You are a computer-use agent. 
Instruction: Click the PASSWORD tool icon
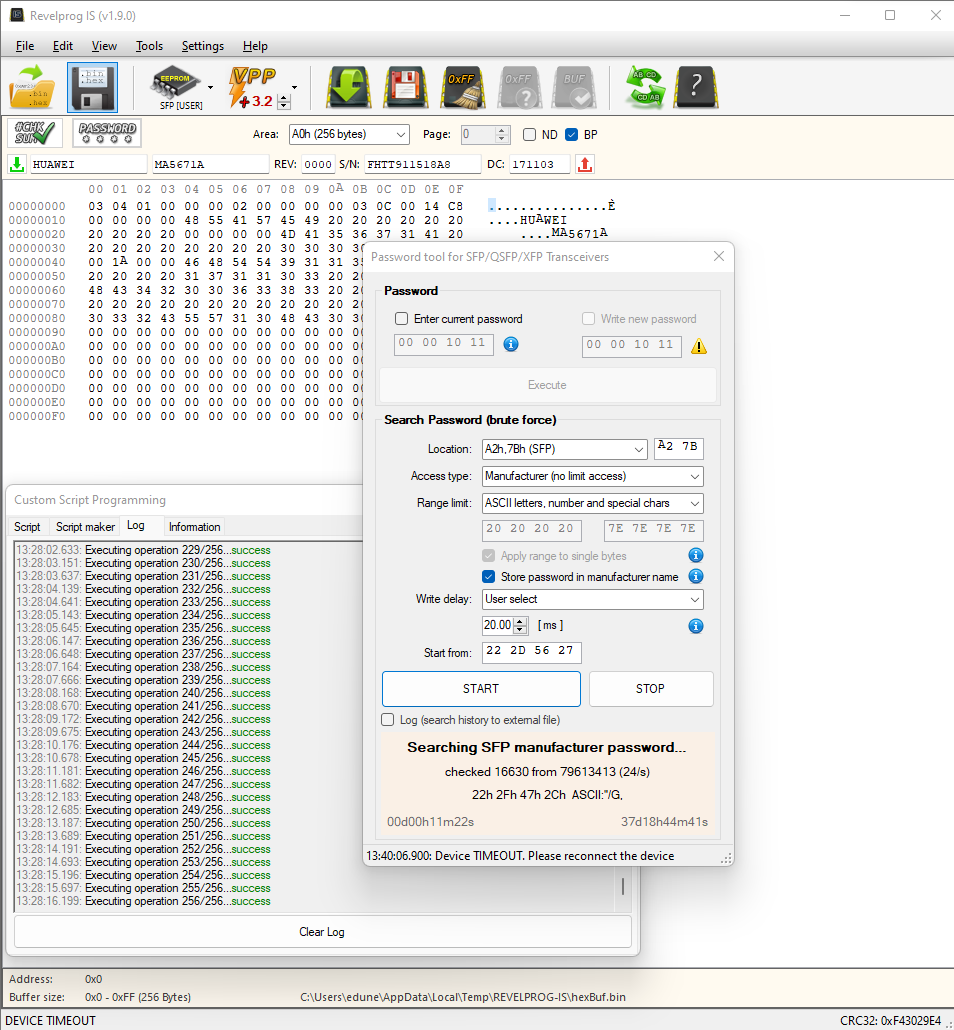pos(107,133)
